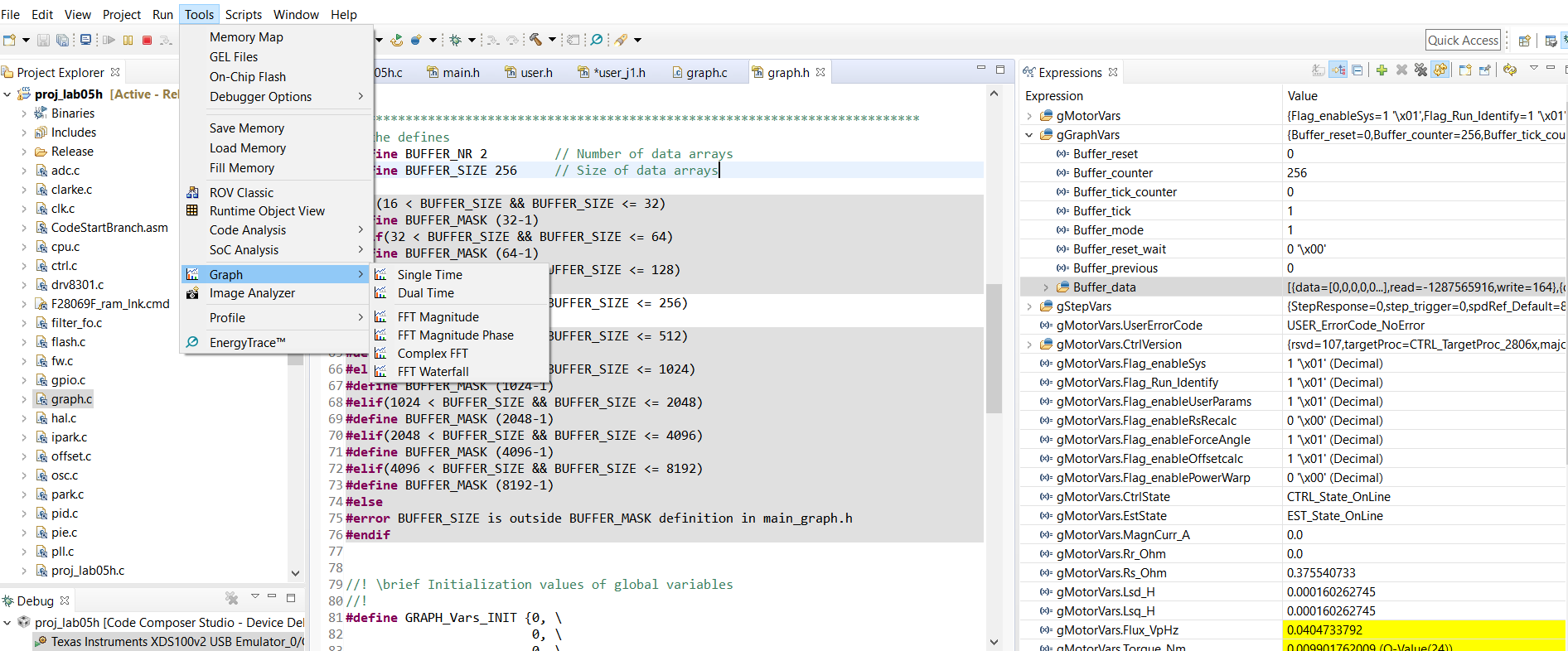Collapse the gGraphVars expression tree
Viewport: 1568px width, 651px height.
(1029, 135)
